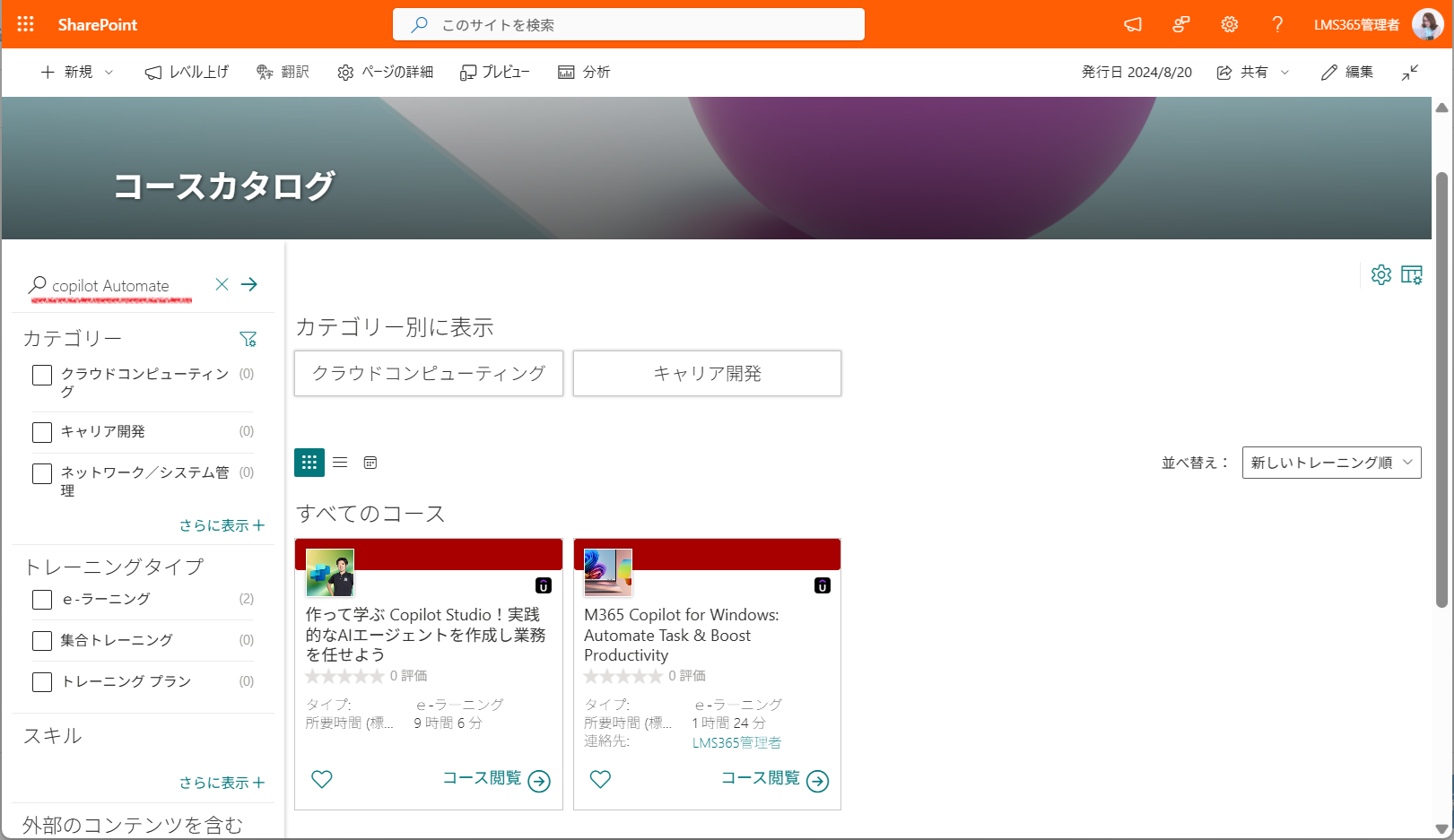The width and height of the screenshot is (1454, 840).
Task: Click the black badge on M365 Copilot card
Action: [823, 586]
